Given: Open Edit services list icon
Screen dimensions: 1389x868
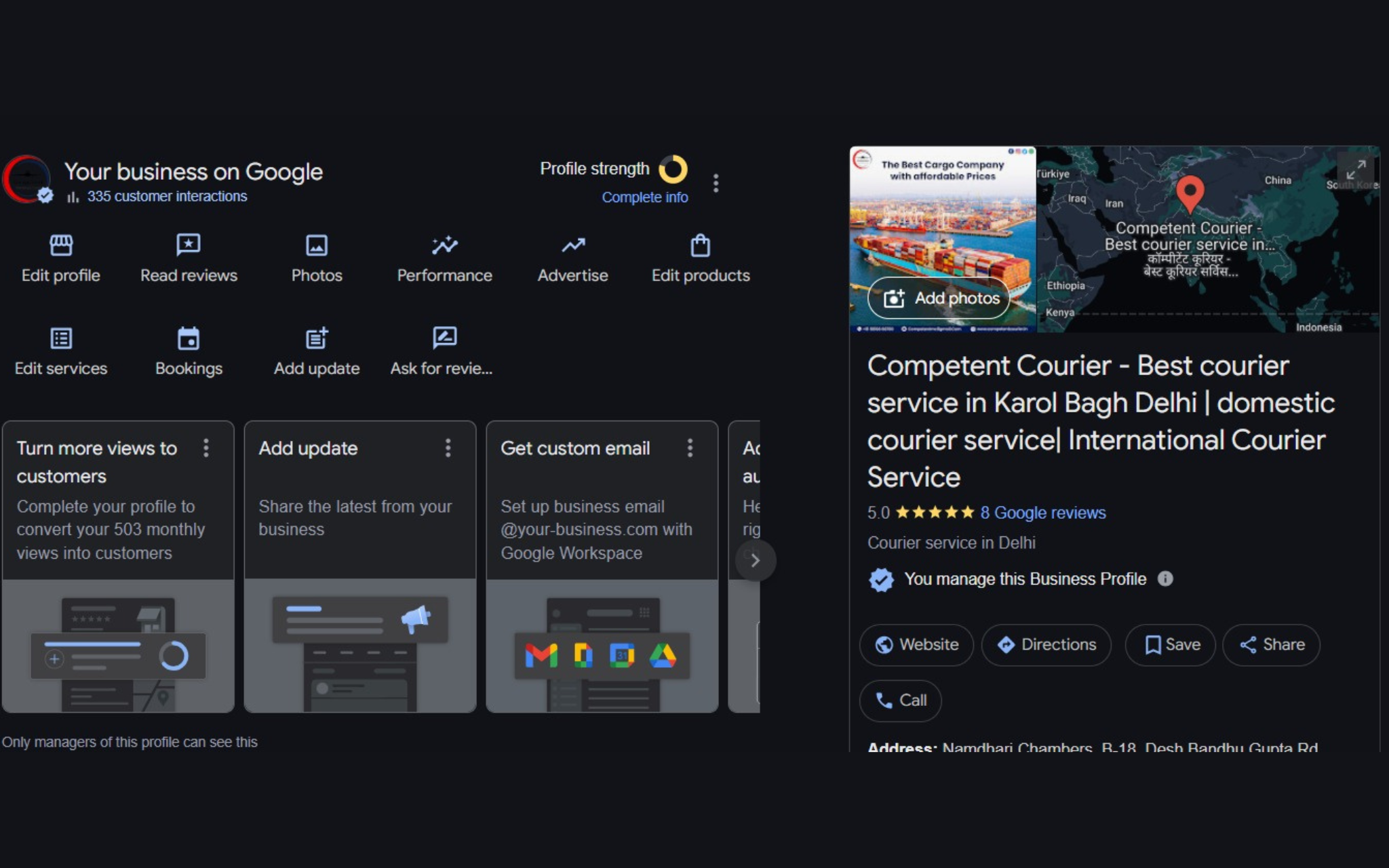Looking at the screenshot, I should (x=61, y=338).
